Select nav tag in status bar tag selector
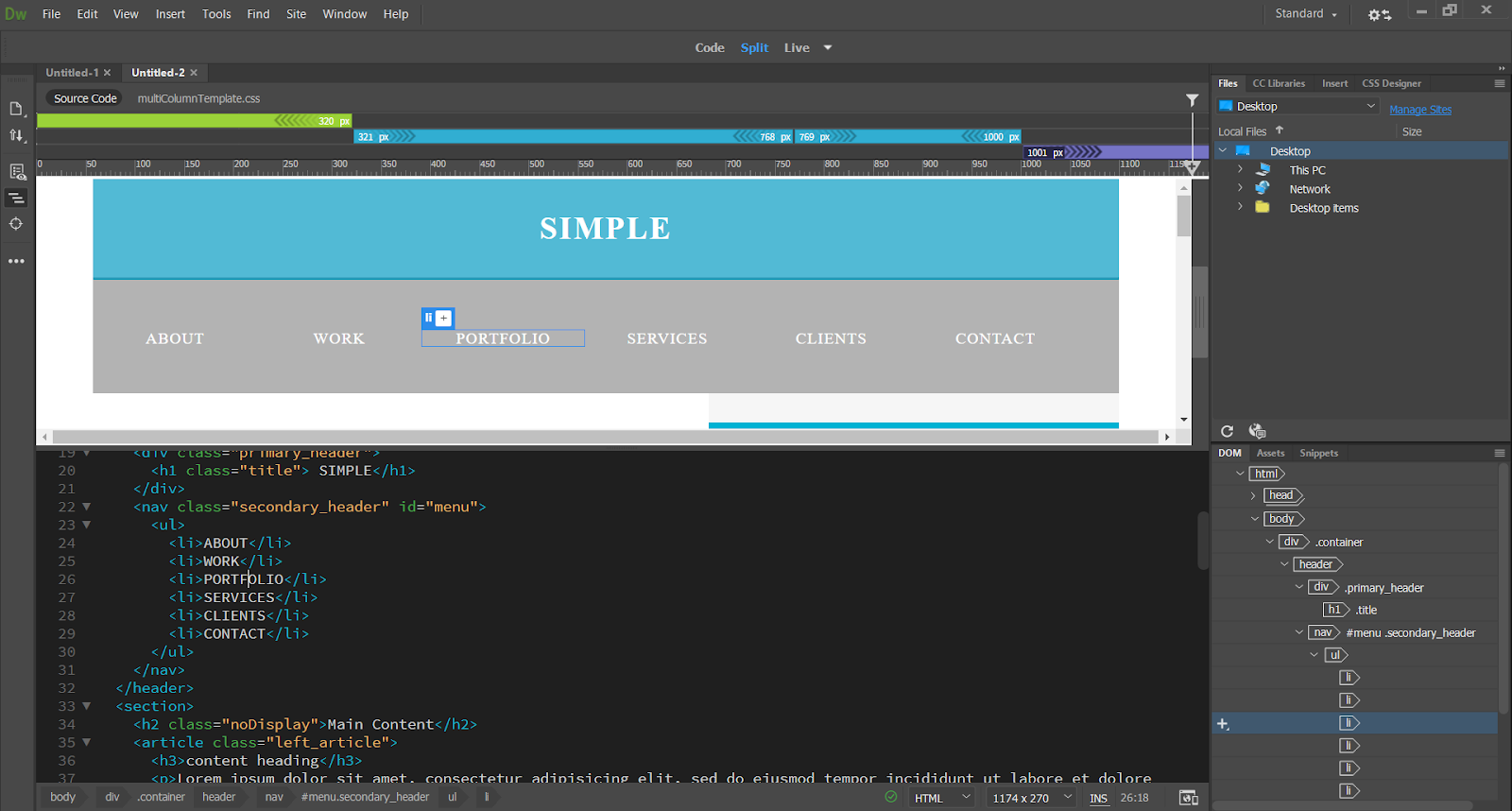This screenshot has height=811, width=1512. [x=274, y=797]
